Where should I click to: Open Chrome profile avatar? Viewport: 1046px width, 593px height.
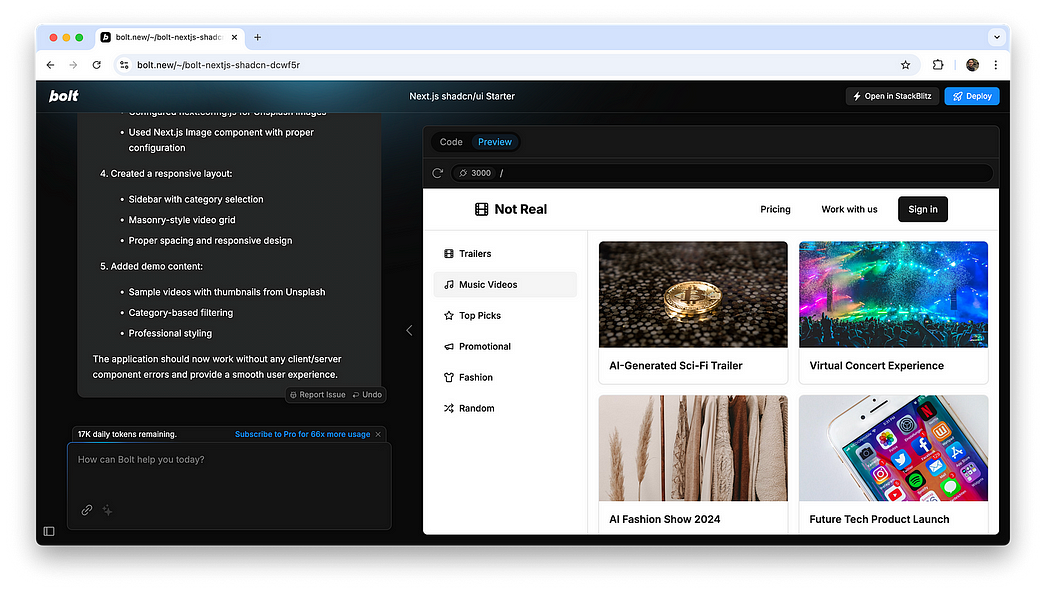click(973, 65)
